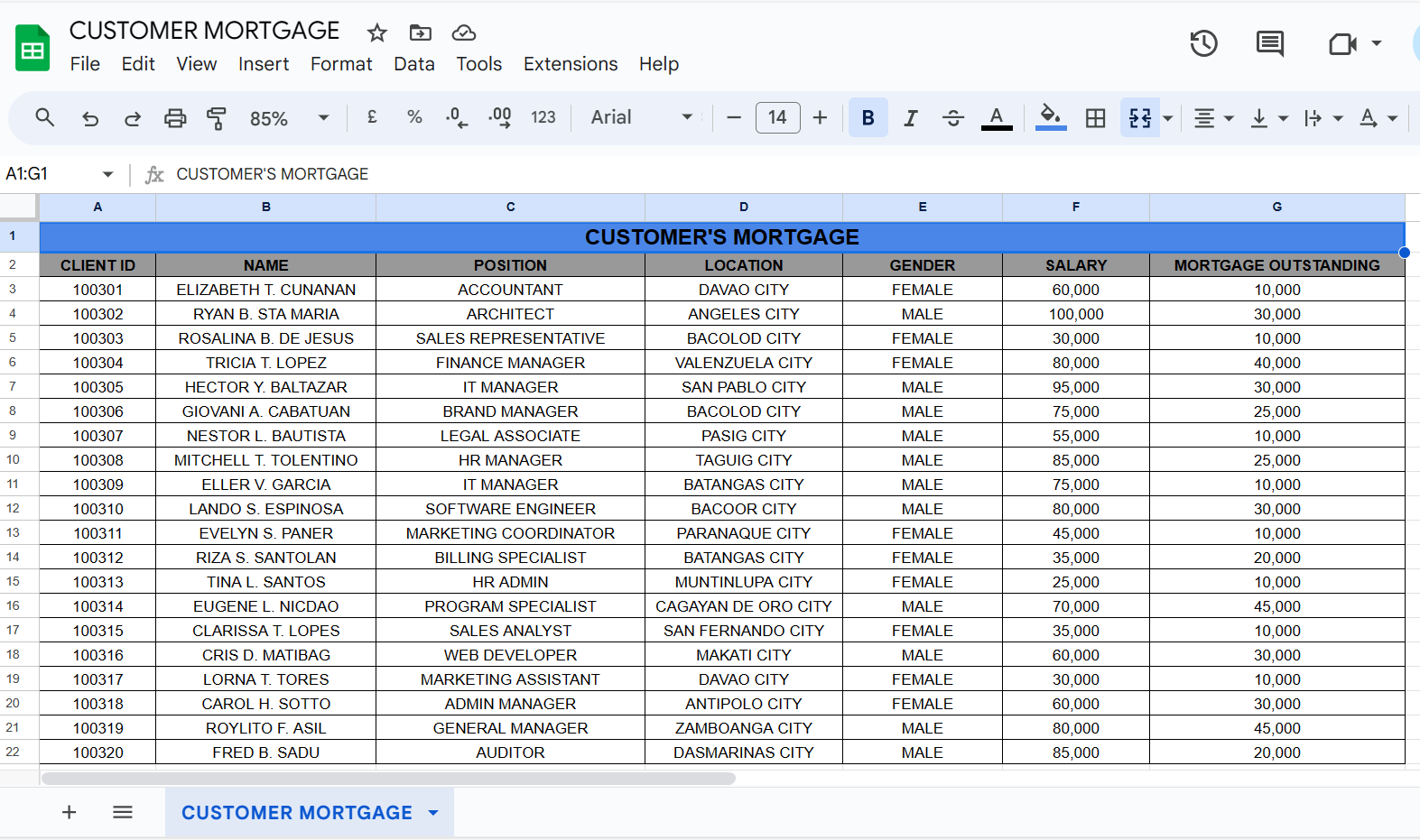
Task: Expand merge cells options arrow
Action: tap(1168, 118)
